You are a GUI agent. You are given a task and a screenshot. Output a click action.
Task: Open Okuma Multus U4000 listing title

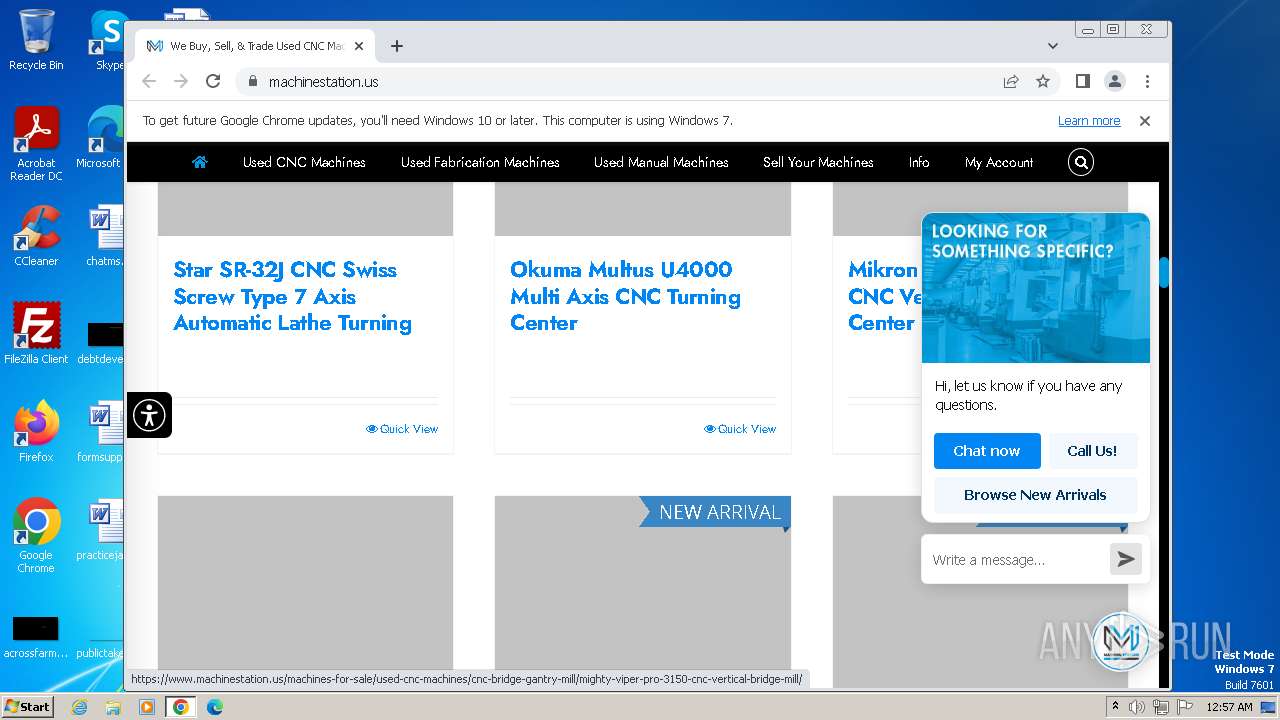pos(625,296)
